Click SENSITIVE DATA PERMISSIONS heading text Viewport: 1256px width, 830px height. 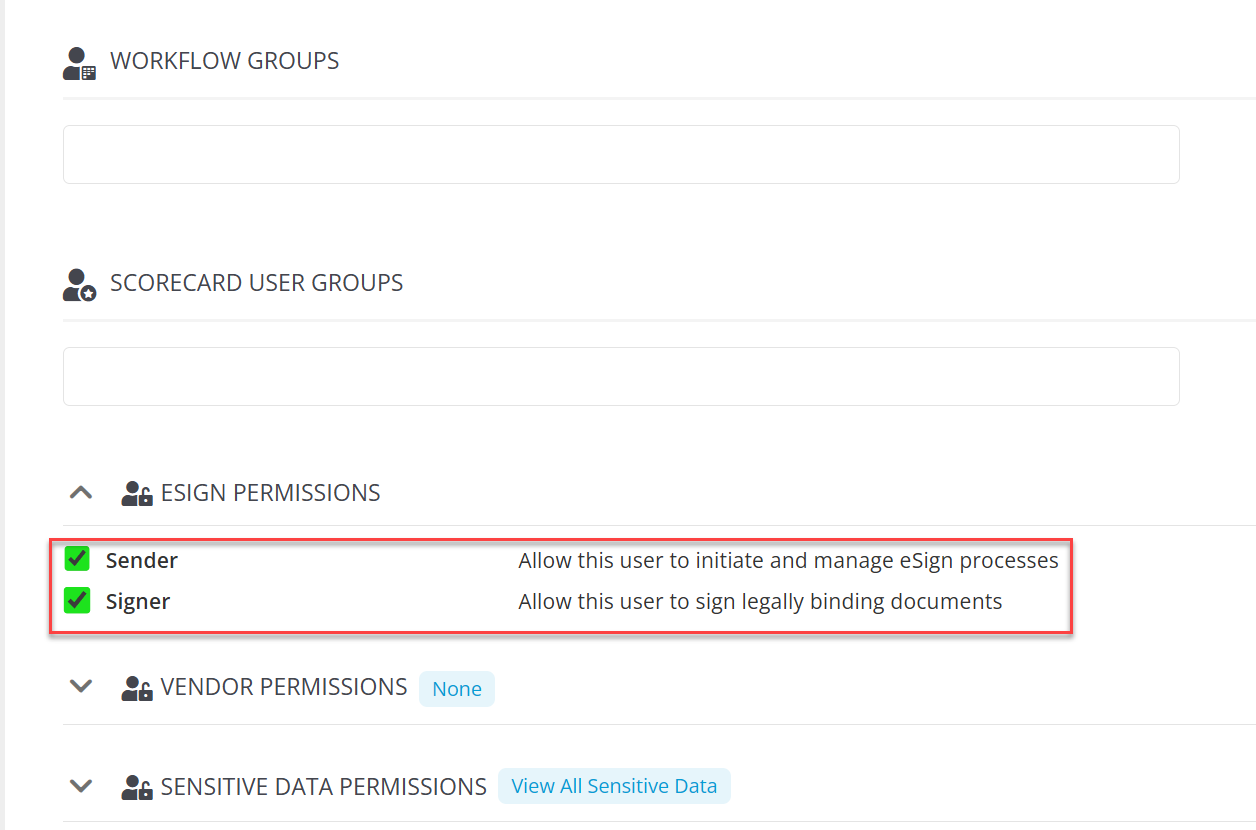[x=323, y=787]
